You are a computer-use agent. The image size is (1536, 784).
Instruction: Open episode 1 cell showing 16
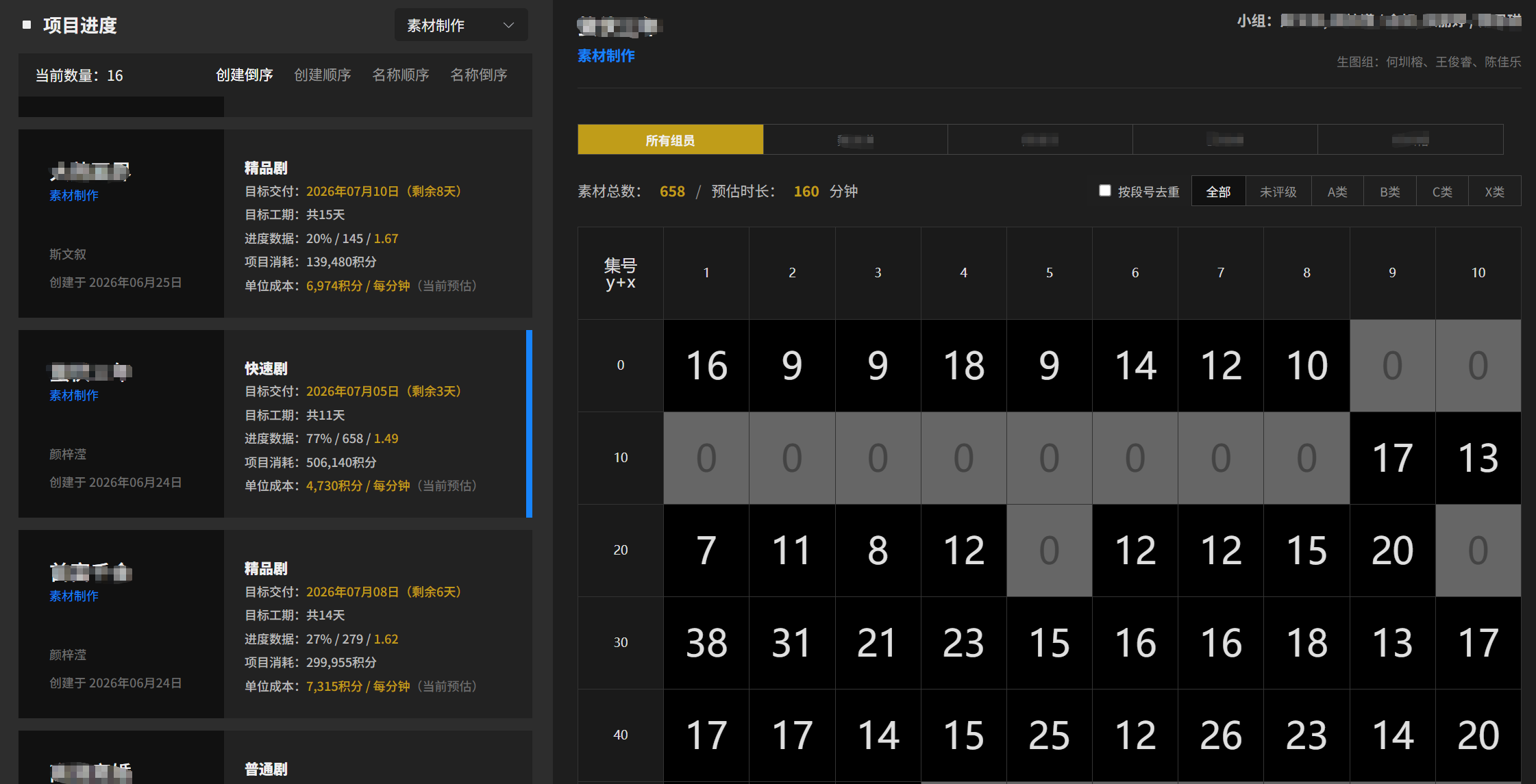706,366
